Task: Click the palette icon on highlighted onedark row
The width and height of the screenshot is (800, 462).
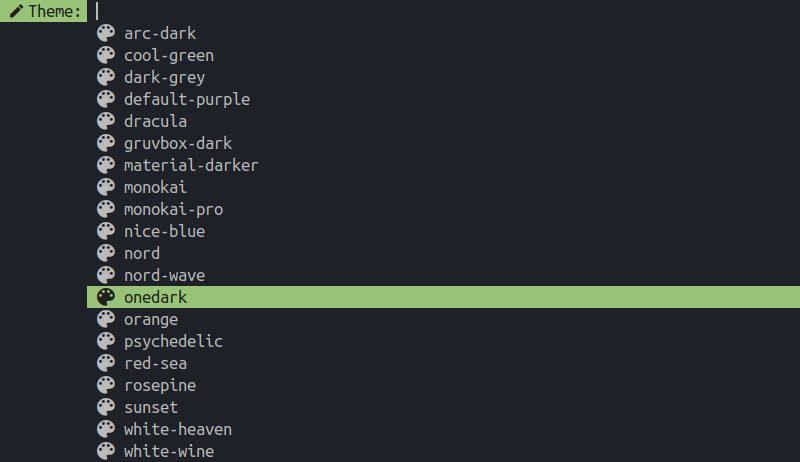Action: tap(106, 297)
